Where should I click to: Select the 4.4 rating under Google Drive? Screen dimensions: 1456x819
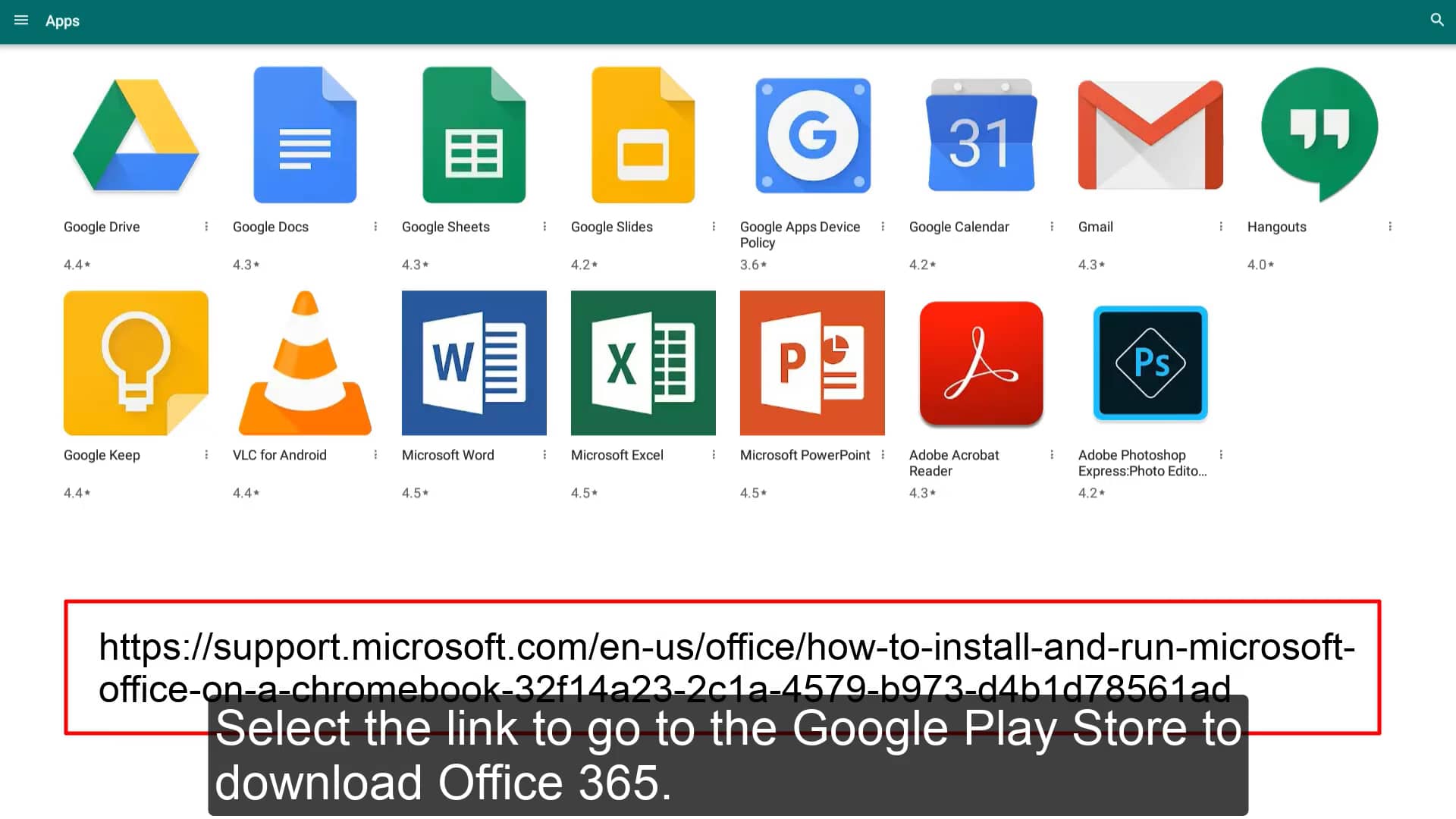click(x=77, y=265)
